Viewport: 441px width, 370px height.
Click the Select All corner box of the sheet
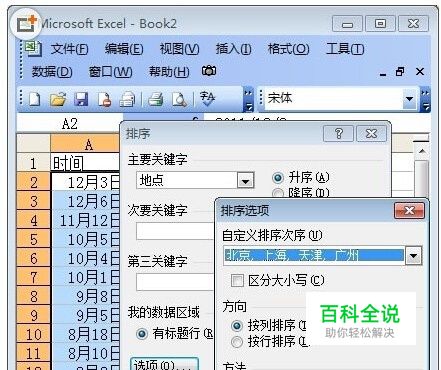33,144
